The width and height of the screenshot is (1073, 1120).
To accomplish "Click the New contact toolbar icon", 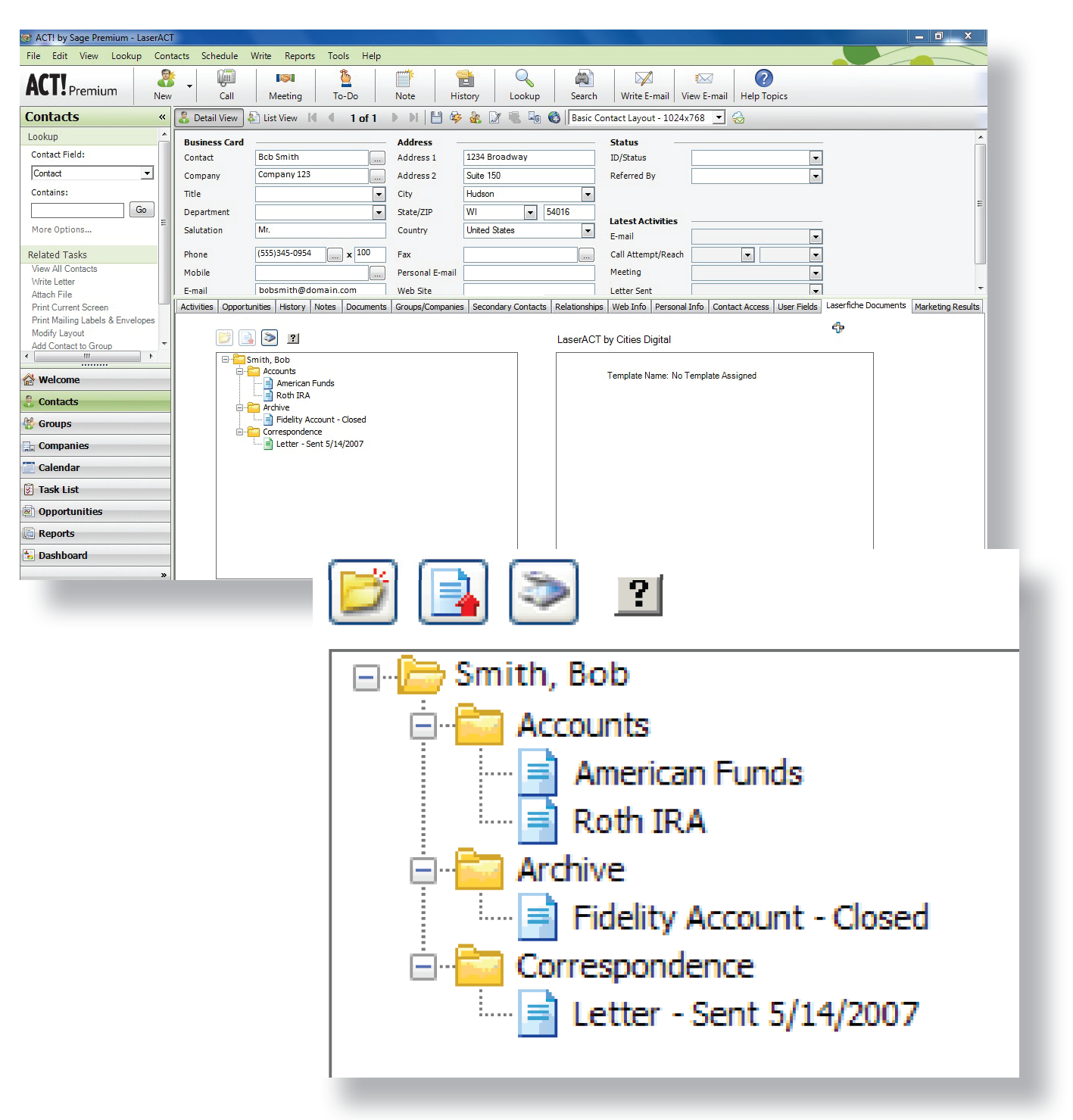I will pos(165,79).
